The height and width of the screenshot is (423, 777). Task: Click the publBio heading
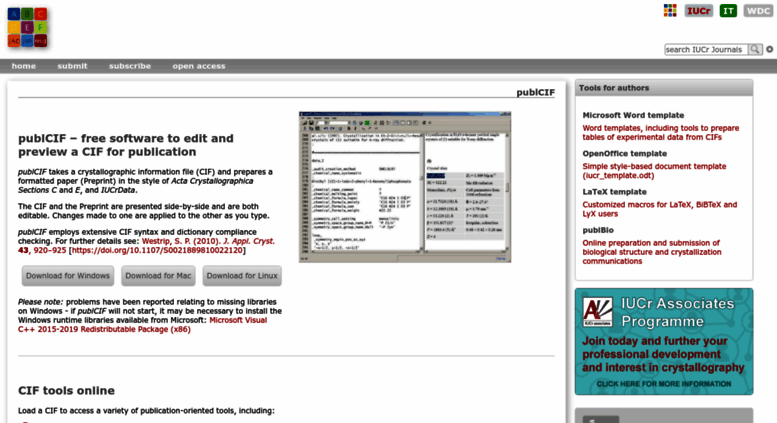click(x=598, y=230)
